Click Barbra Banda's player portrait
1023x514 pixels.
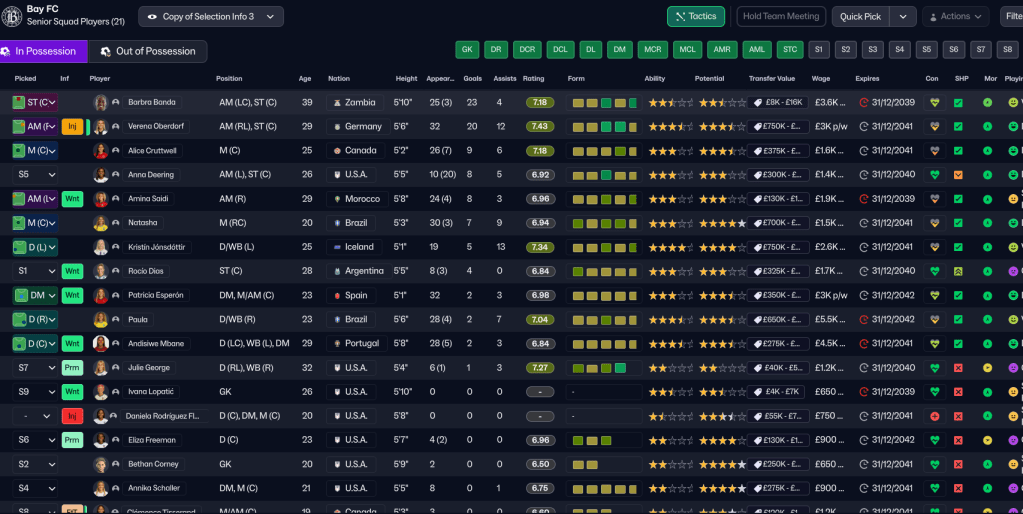point(101,102)
